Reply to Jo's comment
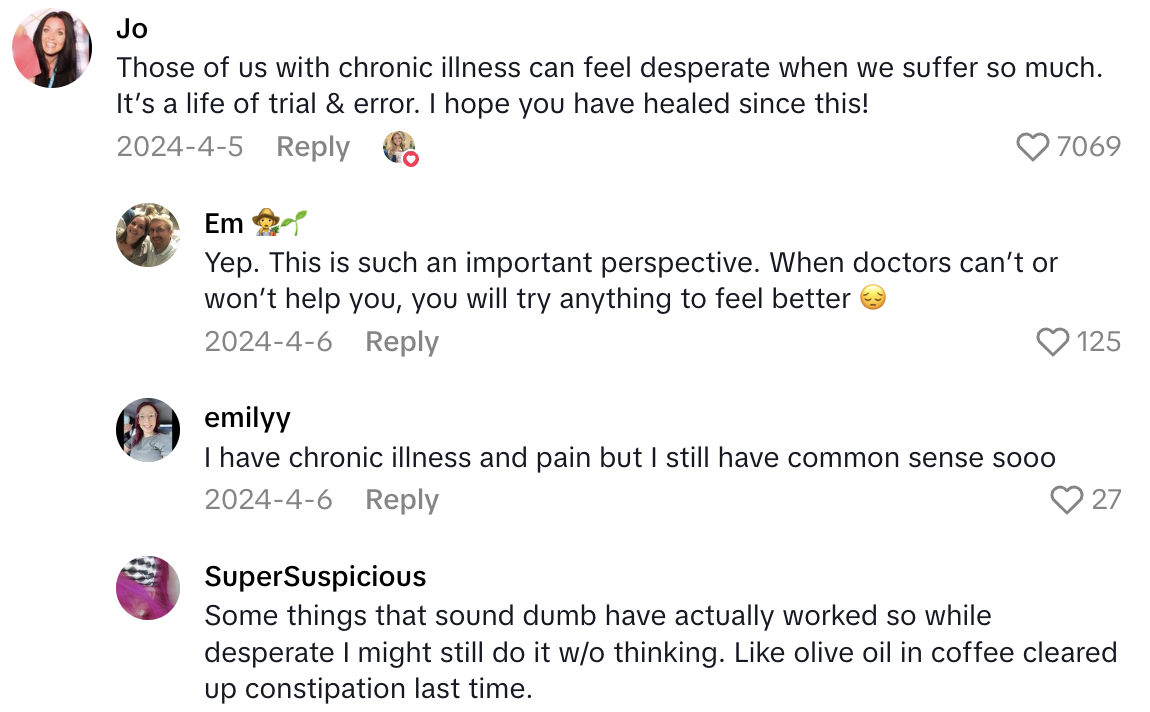The width and height of the screenshot is (1150, 712). [312, 146]
